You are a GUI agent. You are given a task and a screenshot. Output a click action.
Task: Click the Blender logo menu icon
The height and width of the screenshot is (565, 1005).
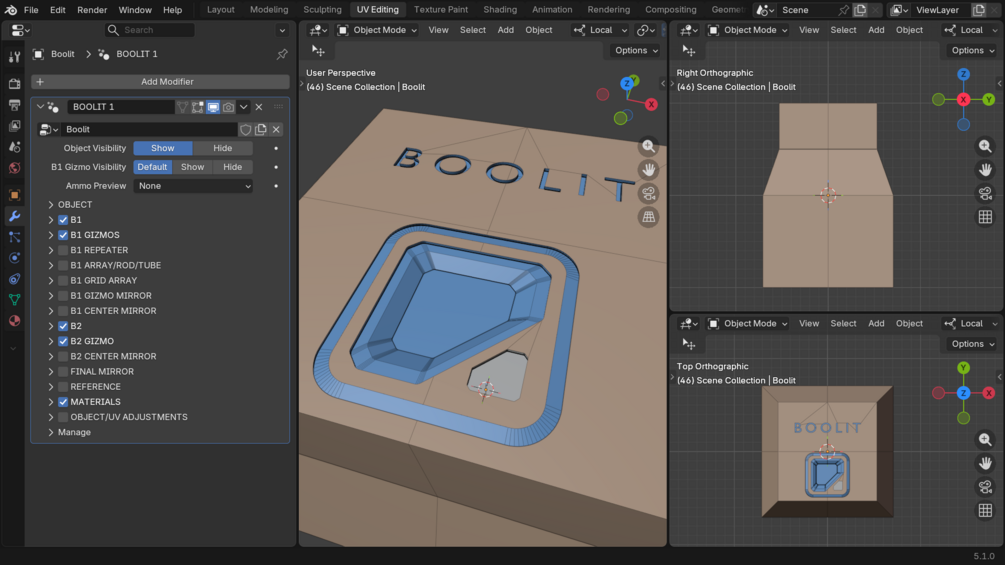coord(11,10)
